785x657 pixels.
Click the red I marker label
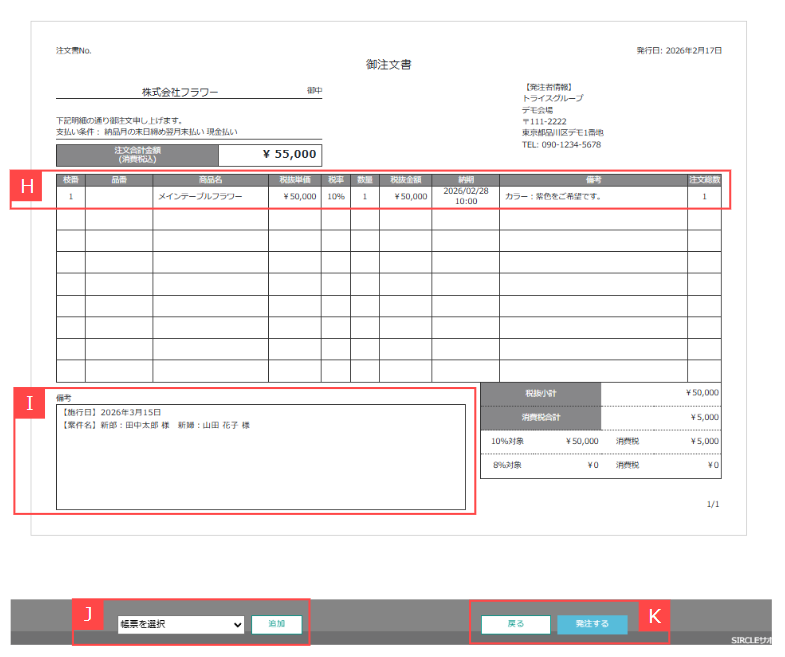click(x=29, y=403)
